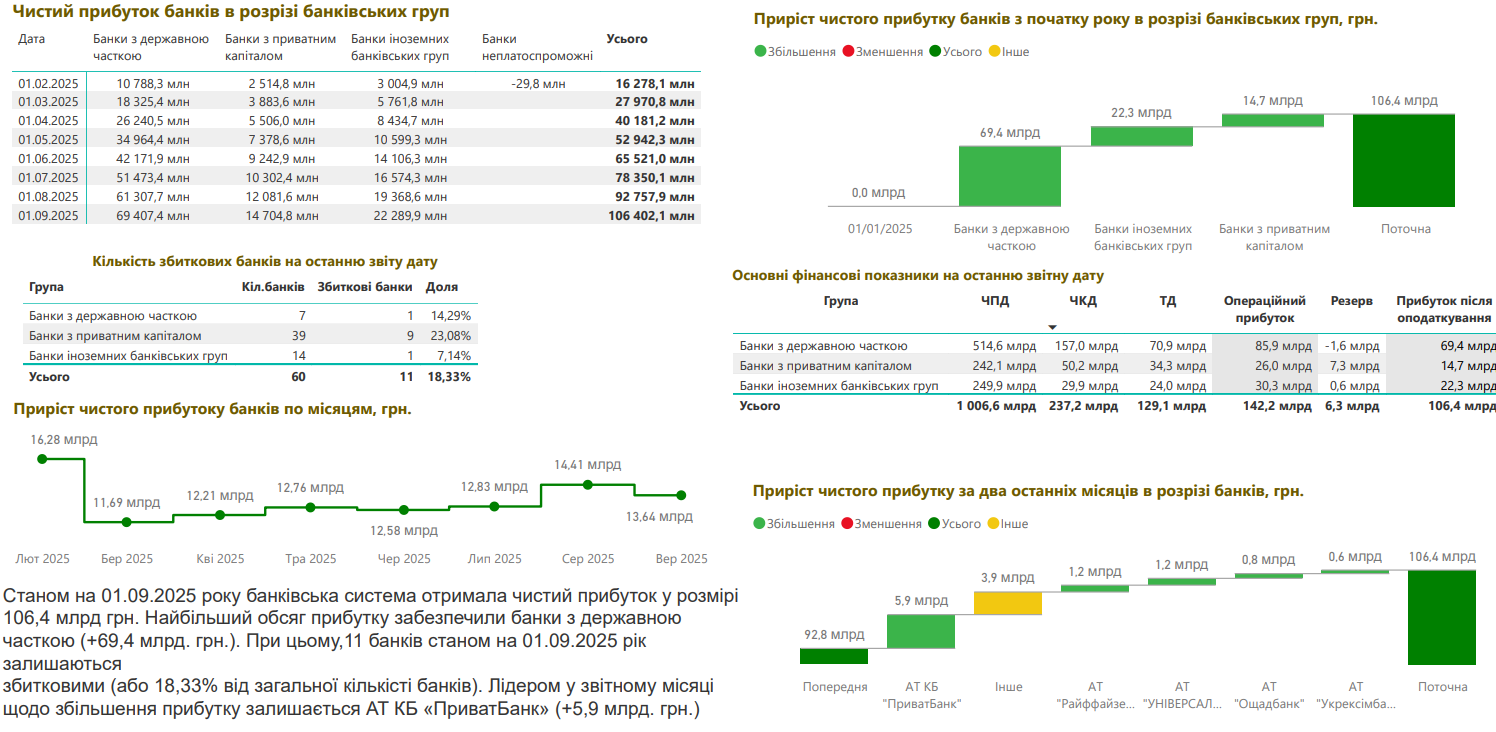
Task: Click red Зменшення legend marker in top chart
Action: (x=849, y=52)
